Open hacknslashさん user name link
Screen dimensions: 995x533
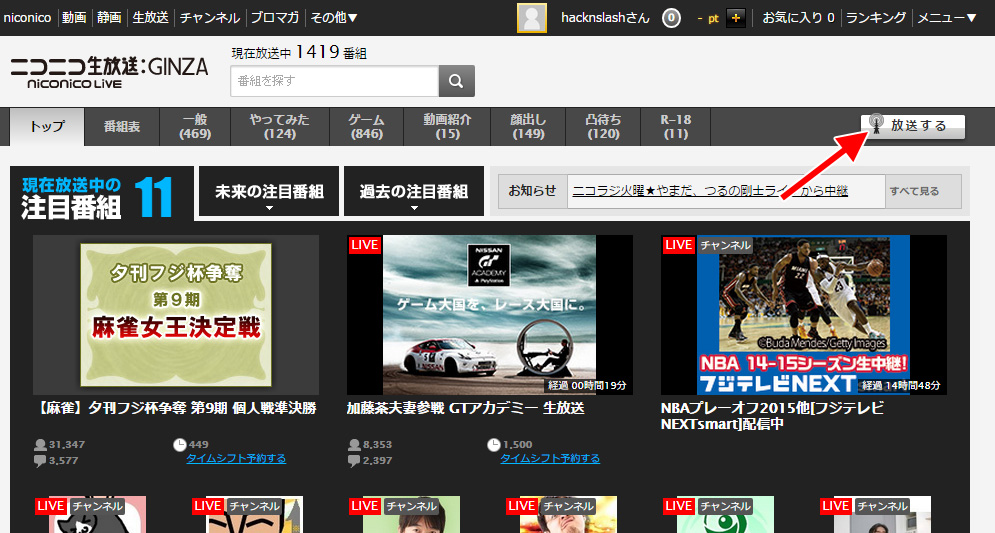point(605,18)
